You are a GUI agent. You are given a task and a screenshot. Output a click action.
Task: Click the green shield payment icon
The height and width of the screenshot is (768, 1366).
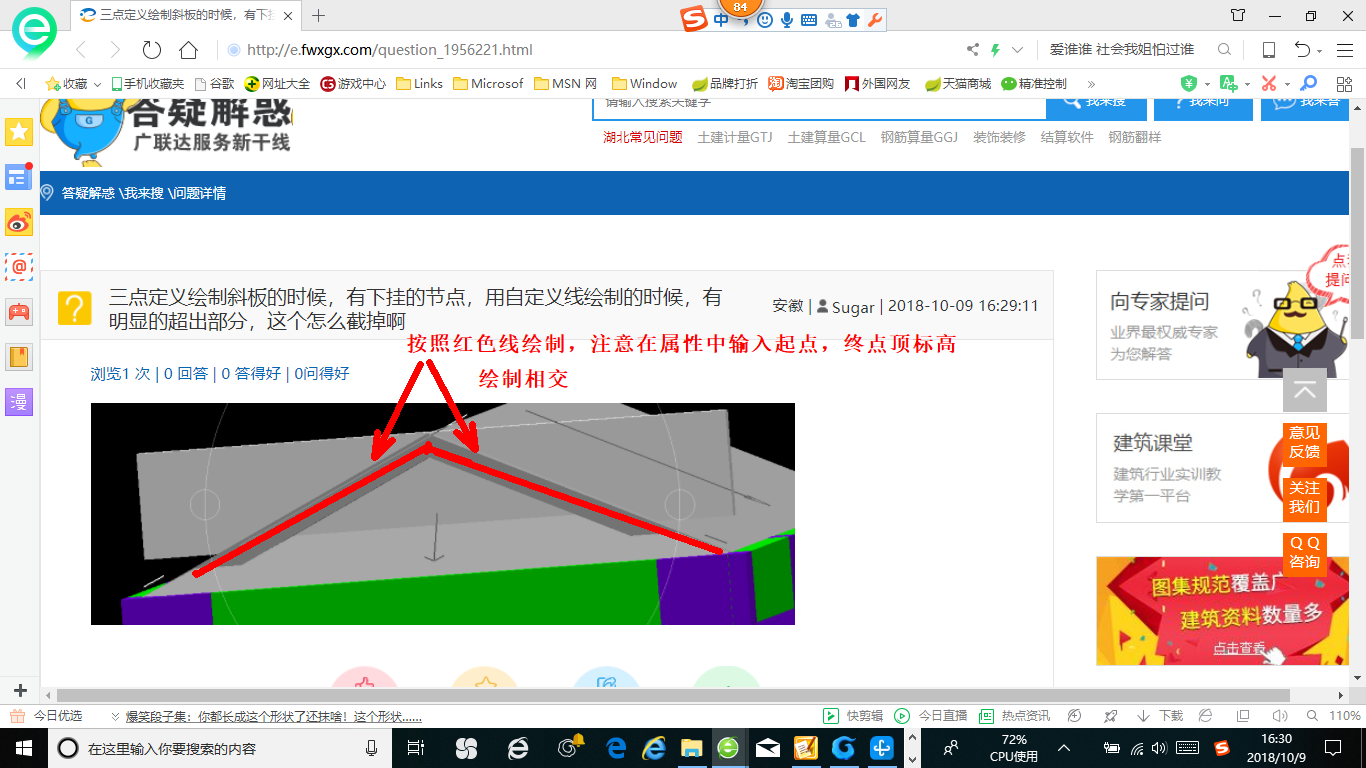(x=1189, y=84)
